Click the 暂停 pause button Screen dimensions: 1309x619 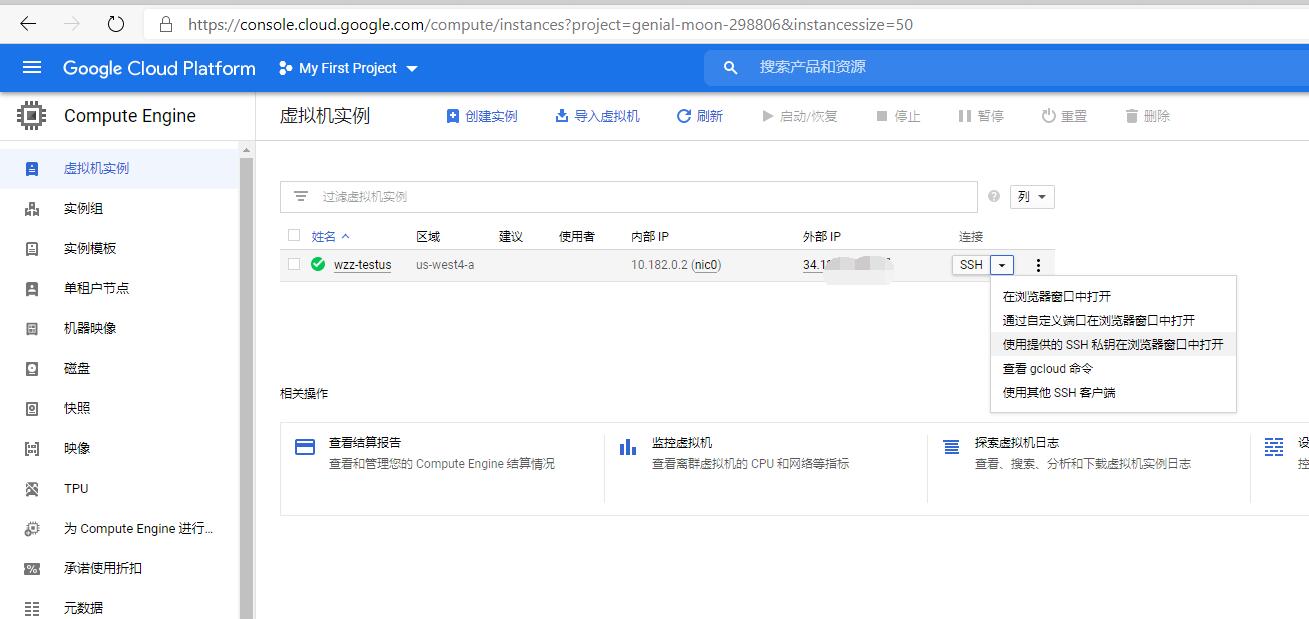981,116
